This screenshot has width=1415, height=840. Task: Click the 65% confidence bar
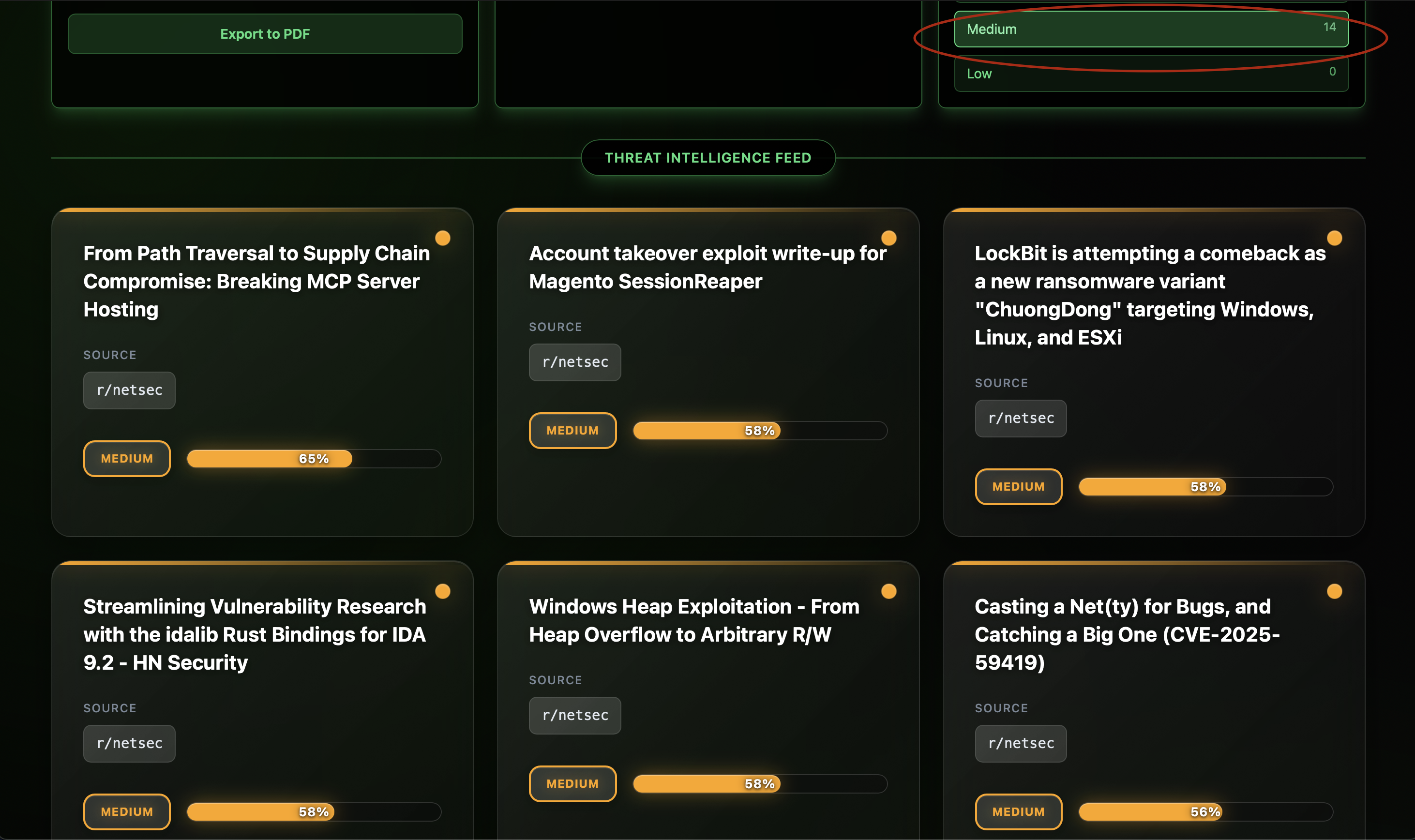coord(314,459)
